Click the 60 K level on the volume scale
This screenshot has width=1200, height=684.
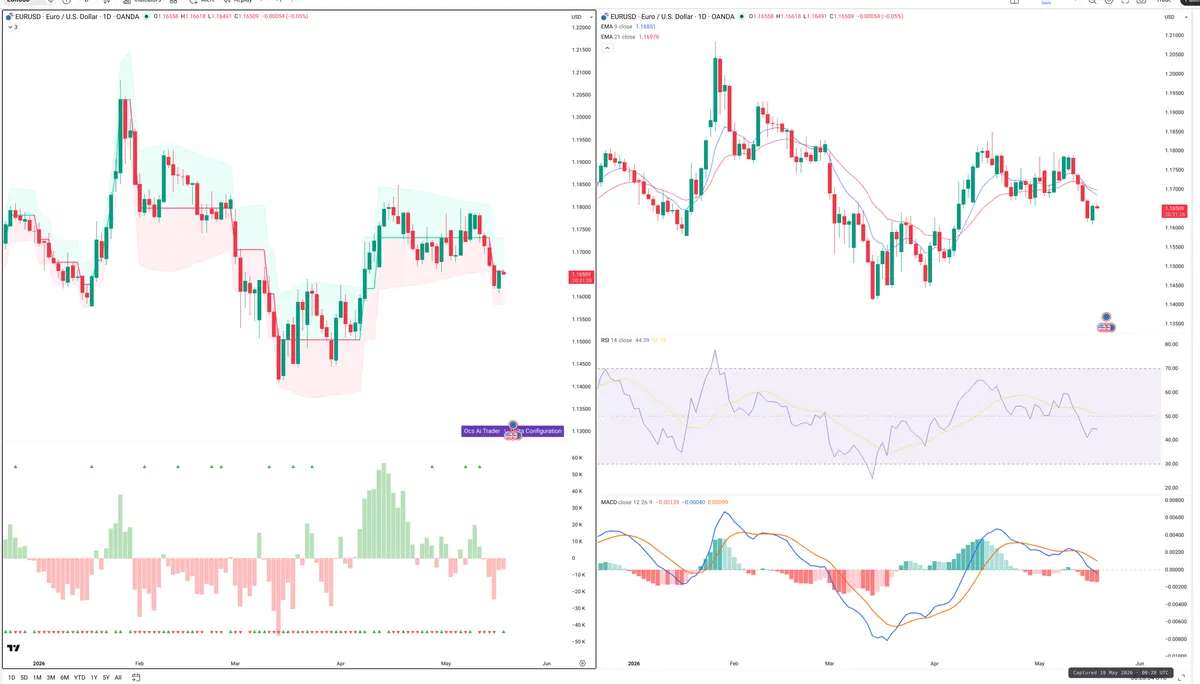click(577, 458)
